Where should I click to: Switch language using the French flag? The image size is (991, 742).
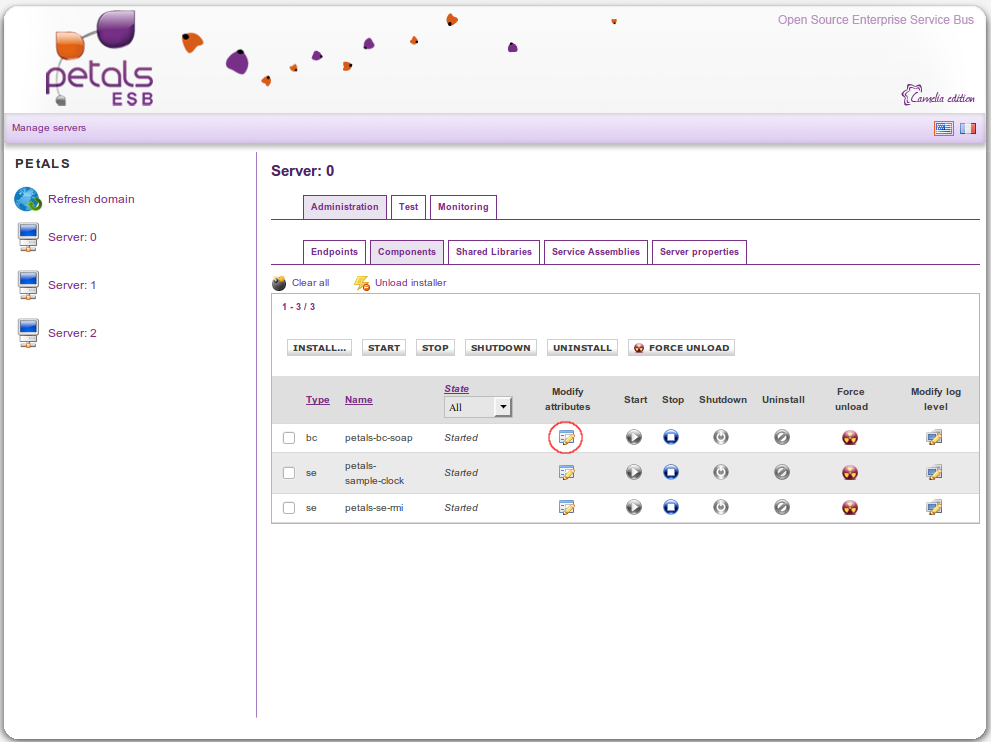968,128
